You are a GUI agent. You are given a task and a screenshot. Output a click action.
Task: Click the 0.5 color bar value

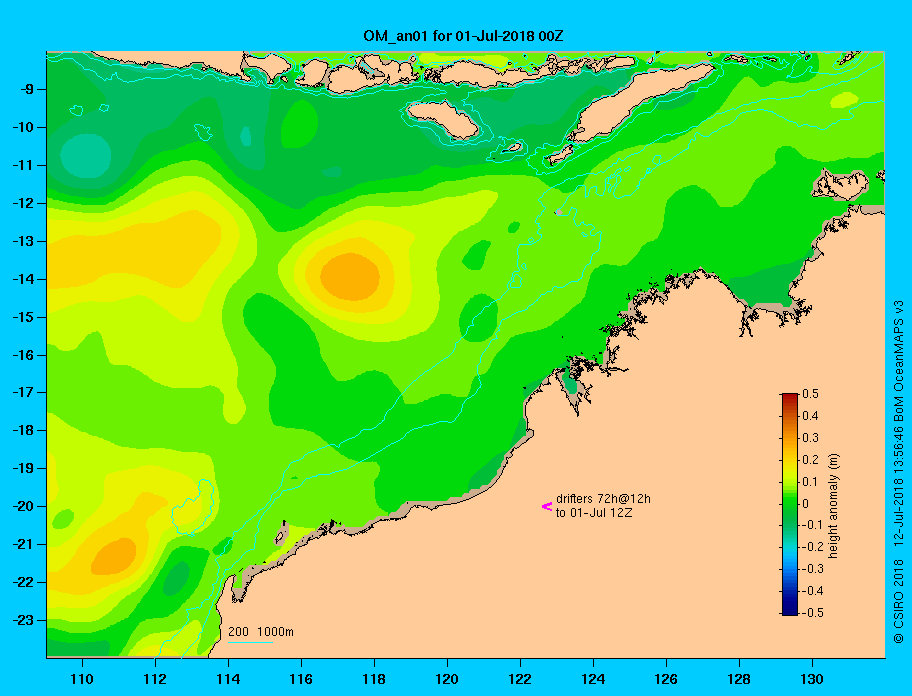tap(810, 394)
